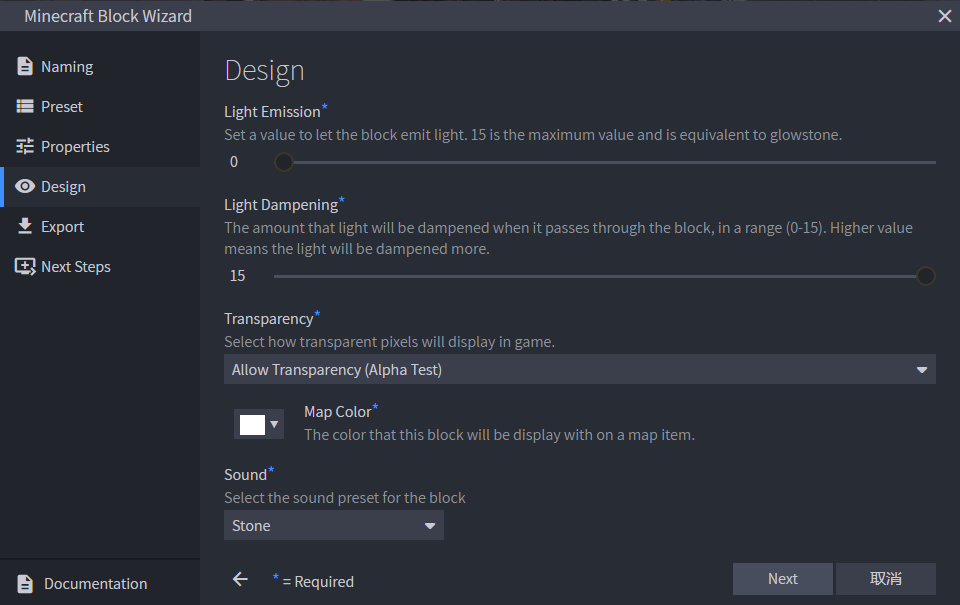The image size is (960, 605).
Task: Switch to the Export step
Action: tap(100, 227)
